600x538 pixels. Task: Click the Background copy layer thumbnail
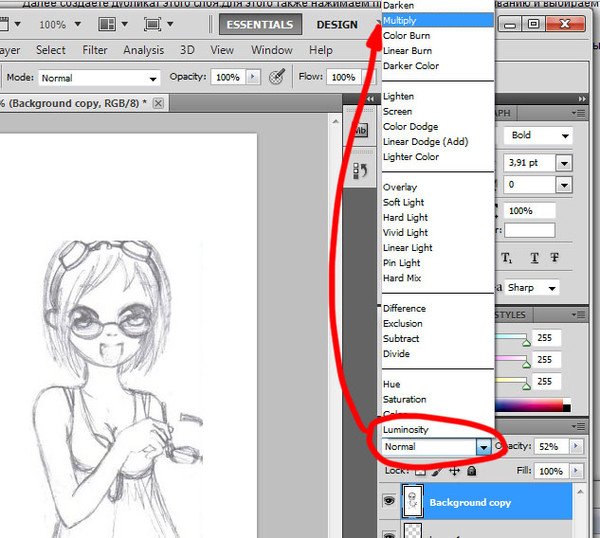[x=413, y=502]
